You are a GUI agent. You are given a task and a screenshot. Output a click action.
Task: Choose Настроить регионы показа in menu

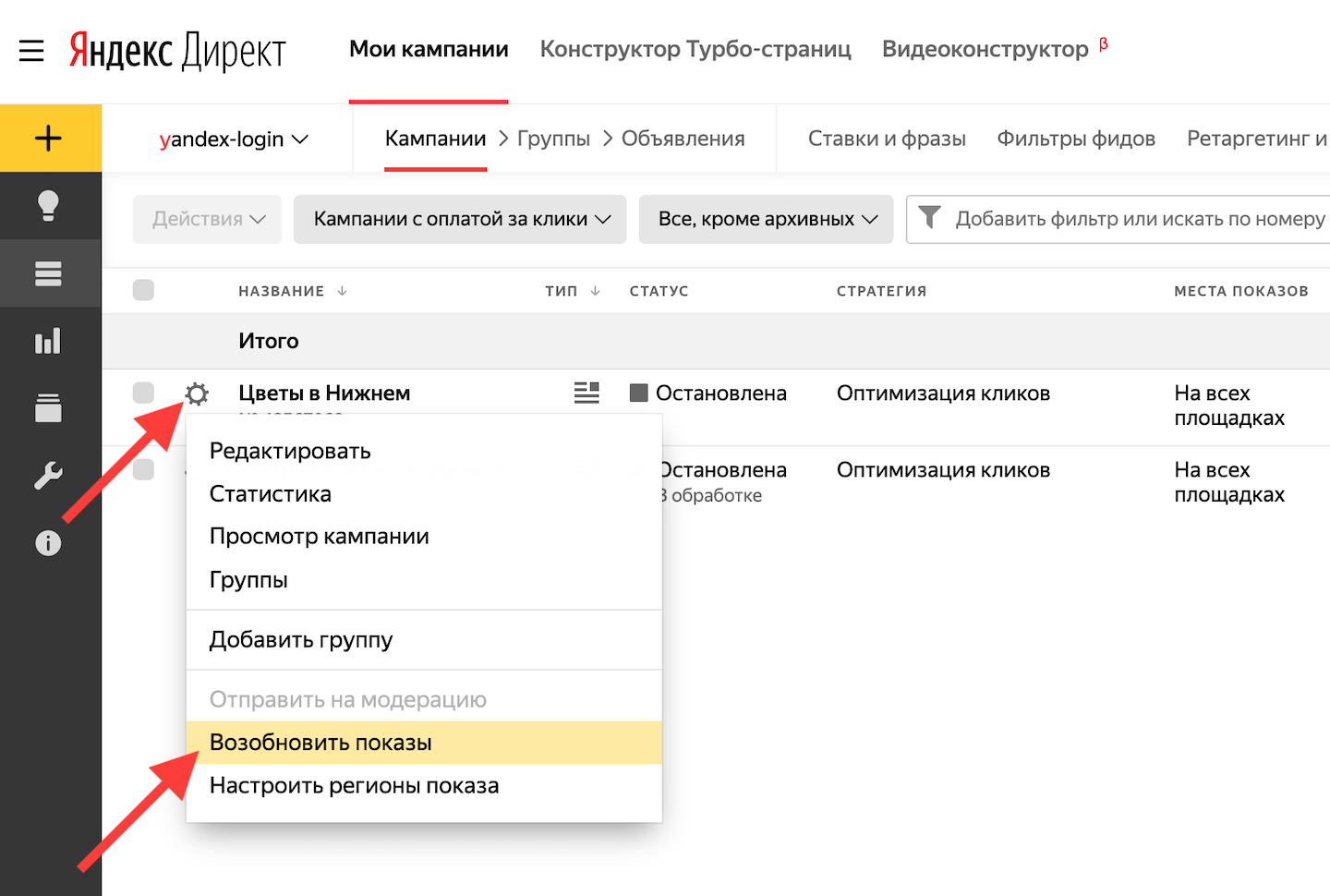tap(424, 785)
